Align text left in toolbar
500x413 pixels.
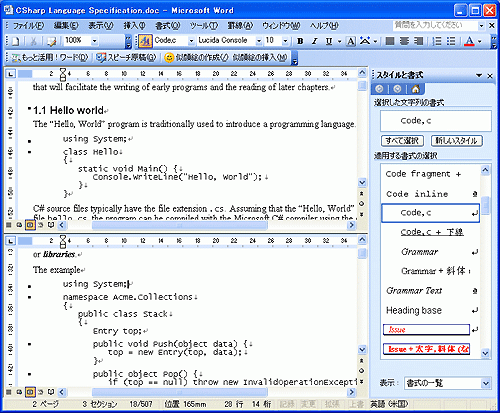(390, 41)
